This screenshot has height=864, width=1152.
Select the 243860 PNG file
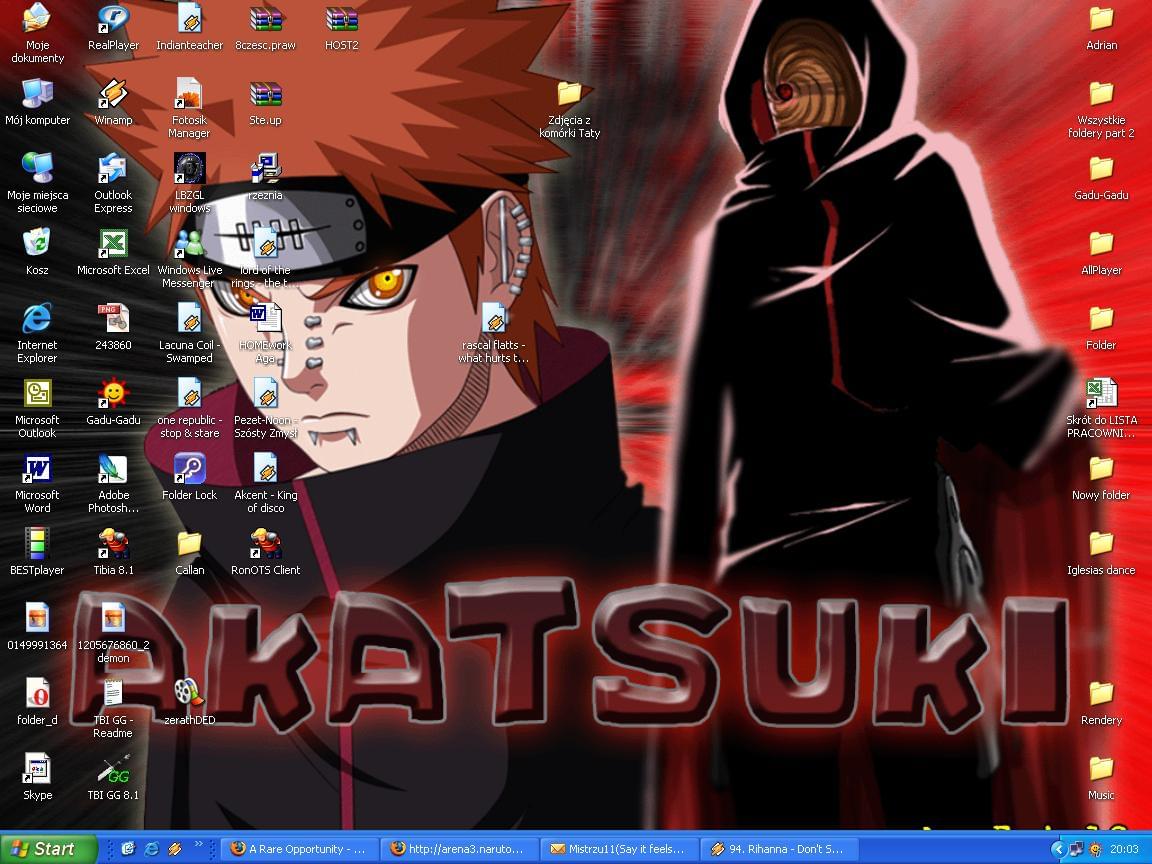113,318
